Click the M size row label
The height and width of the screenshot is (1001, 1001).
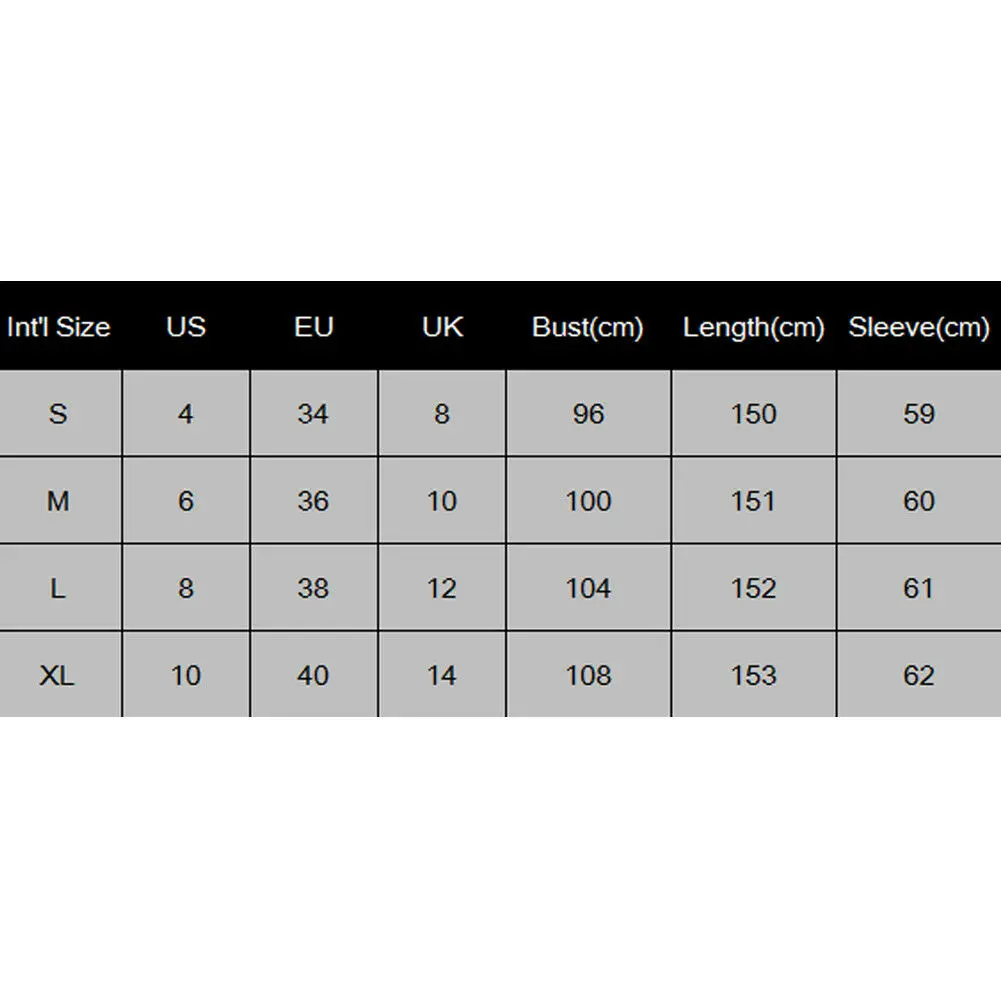pyautogui.click(x=58, y=501)
